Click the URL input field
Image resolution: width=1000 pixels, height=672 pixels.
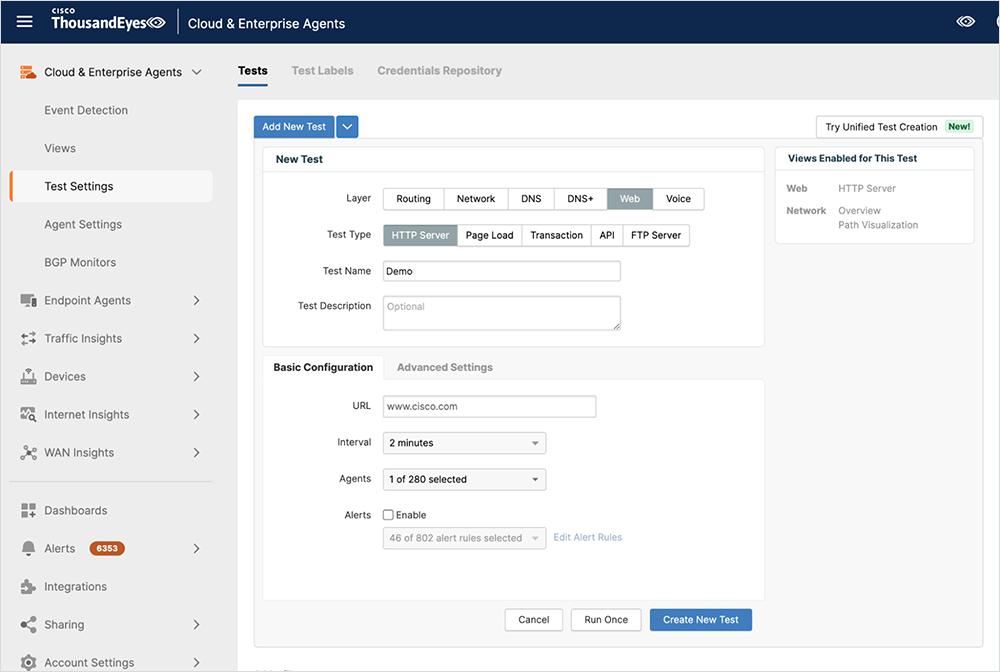(x=489, y=407)
